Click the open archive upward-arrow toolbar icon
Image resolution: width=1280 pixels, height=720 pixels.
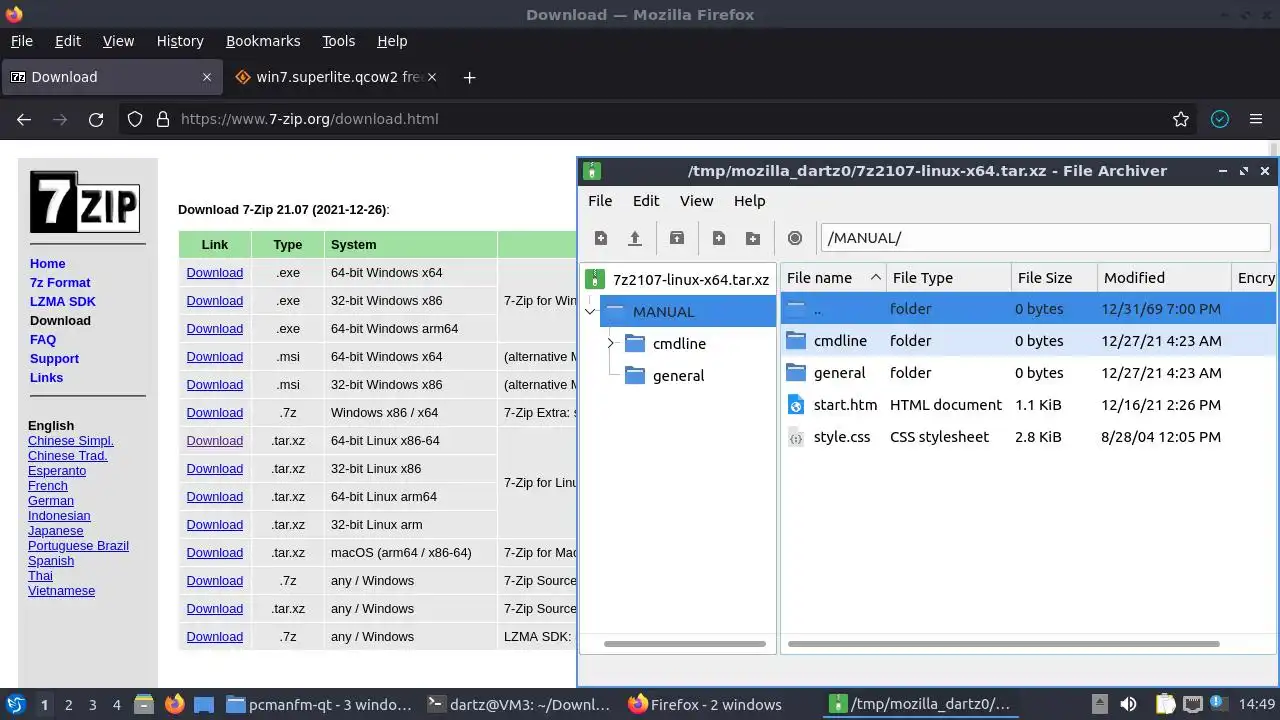coord(634,238)
